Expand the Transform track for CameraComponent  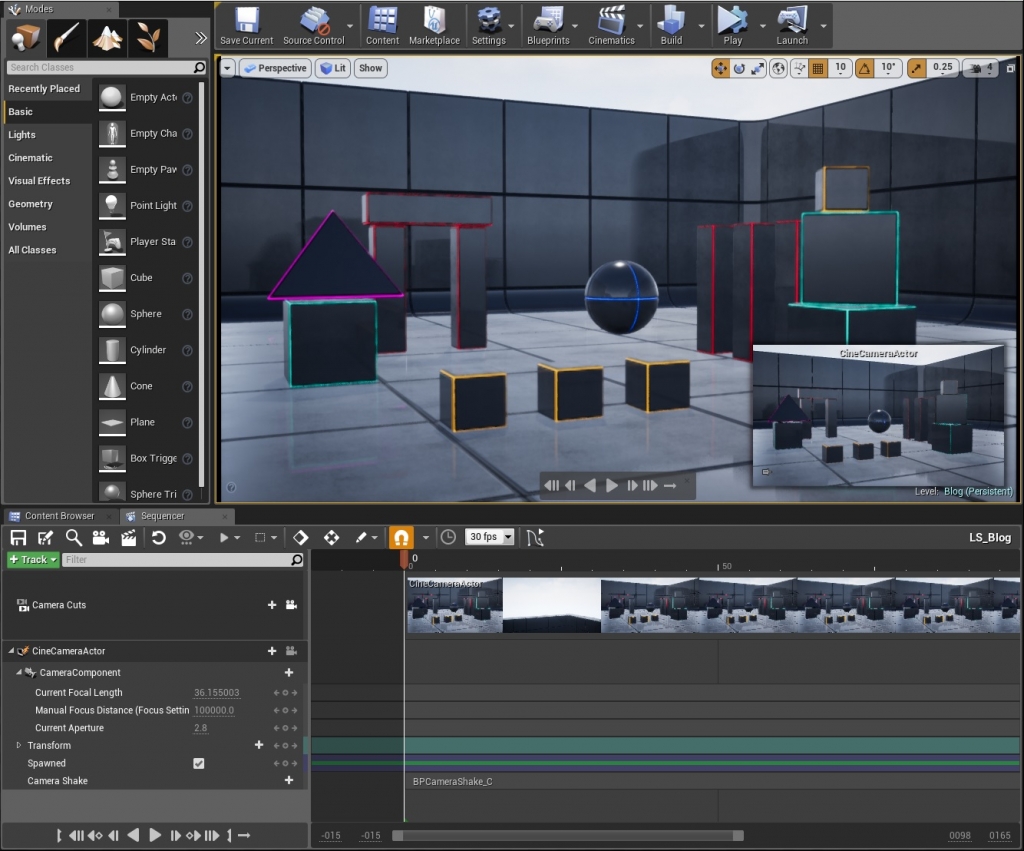pyautogui.click(x=17, y=745)
